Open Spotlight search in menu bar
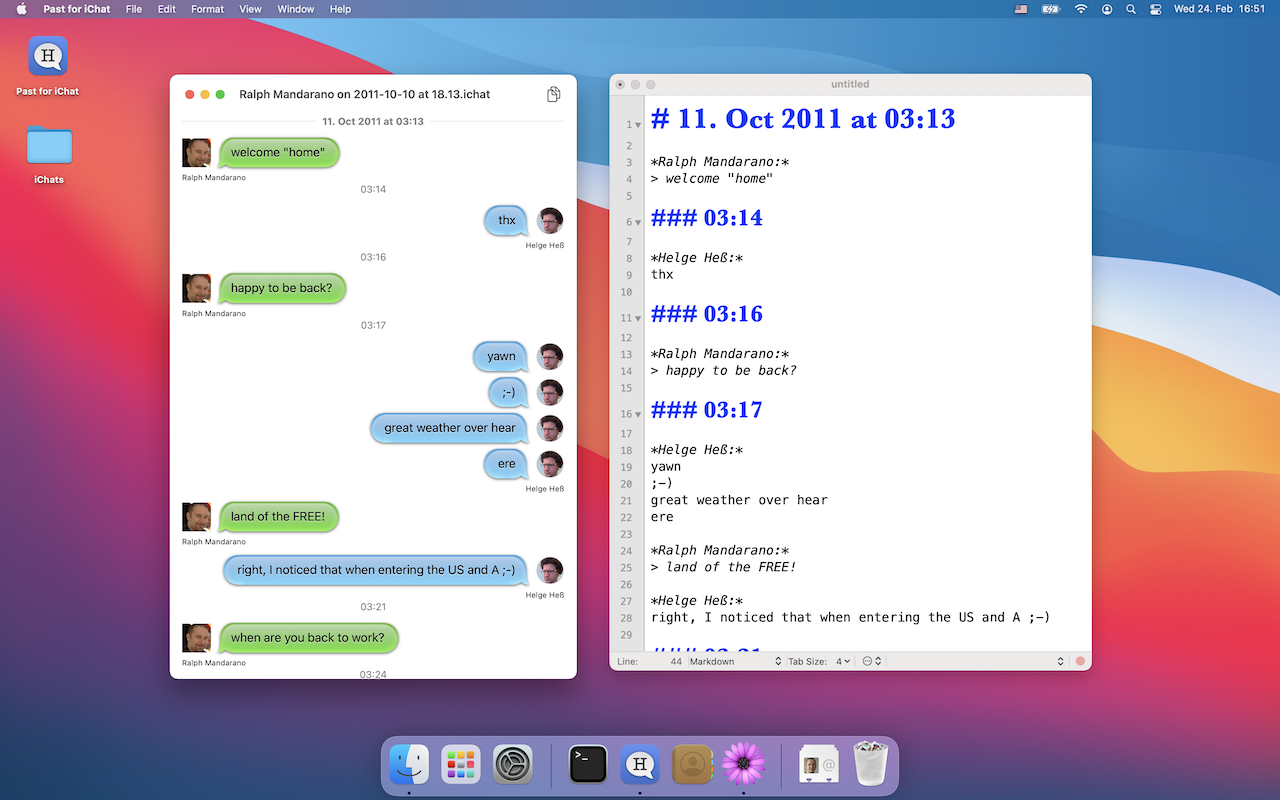 (1131, 9)
